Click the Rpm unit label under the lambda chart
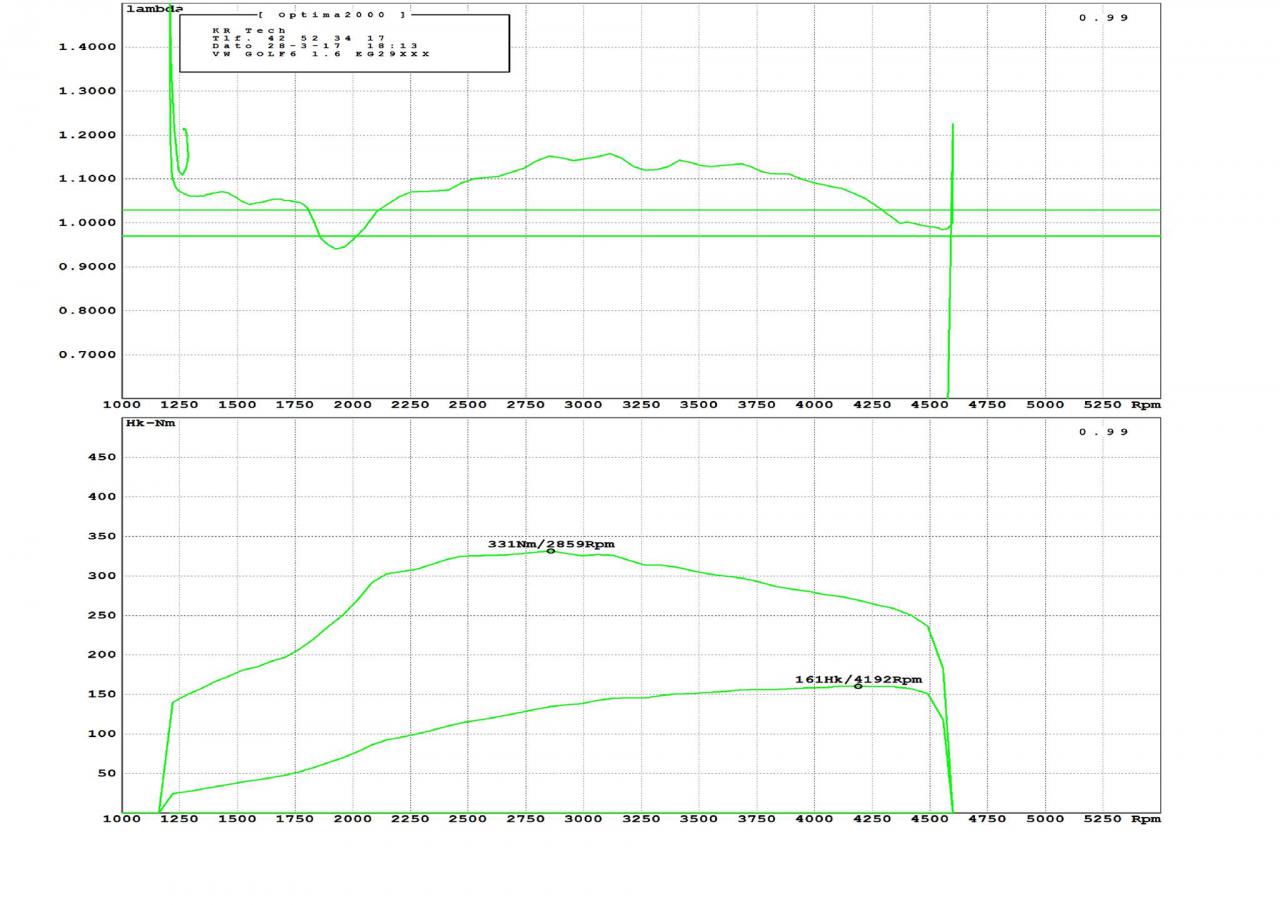The image size is (1280, 905). tap(1146, 405)
